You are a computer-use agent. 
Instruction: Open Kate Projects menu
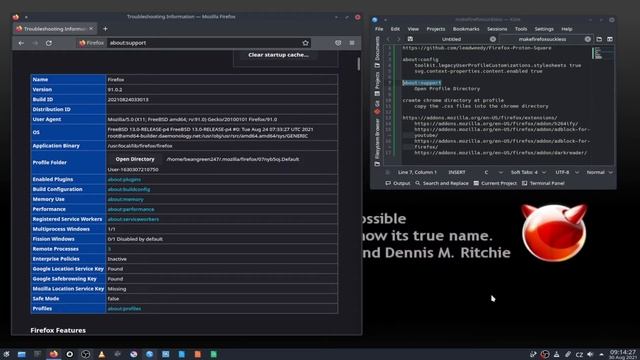point(436,29)
